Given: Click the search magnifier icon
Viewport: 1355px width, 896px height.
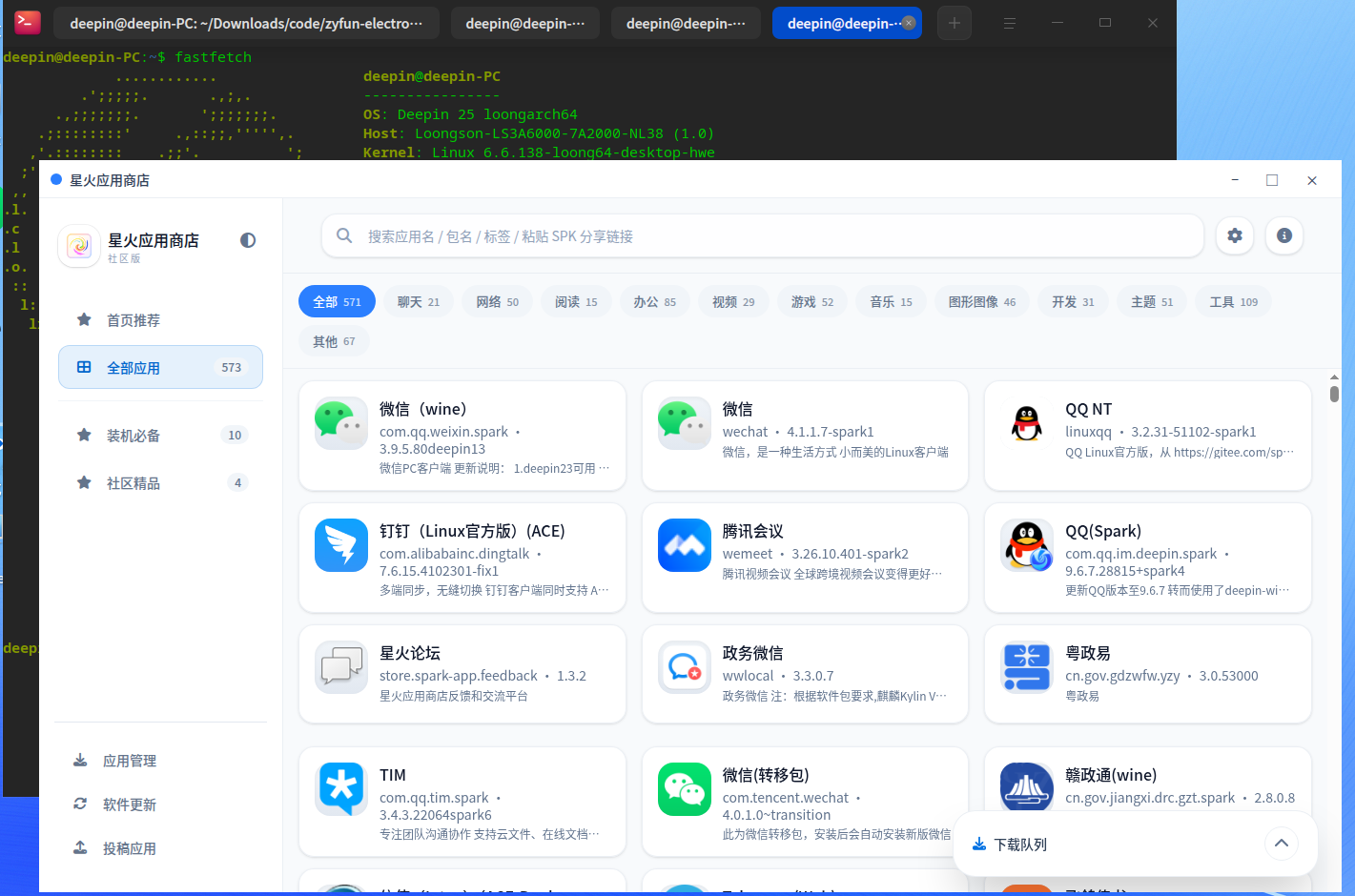Looking at the screenshot, I should click(344, 235).
